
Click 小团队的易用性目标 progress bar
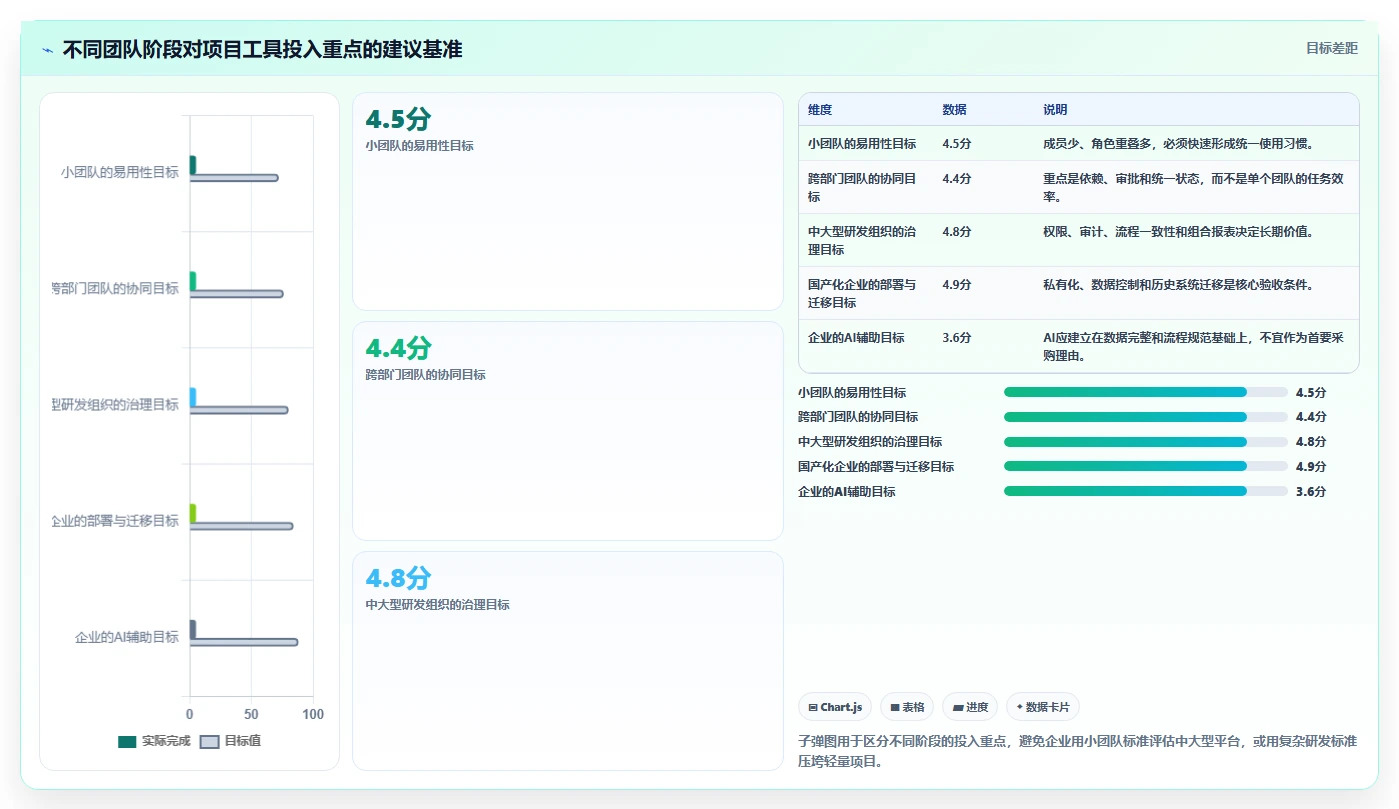[1145, 392]
